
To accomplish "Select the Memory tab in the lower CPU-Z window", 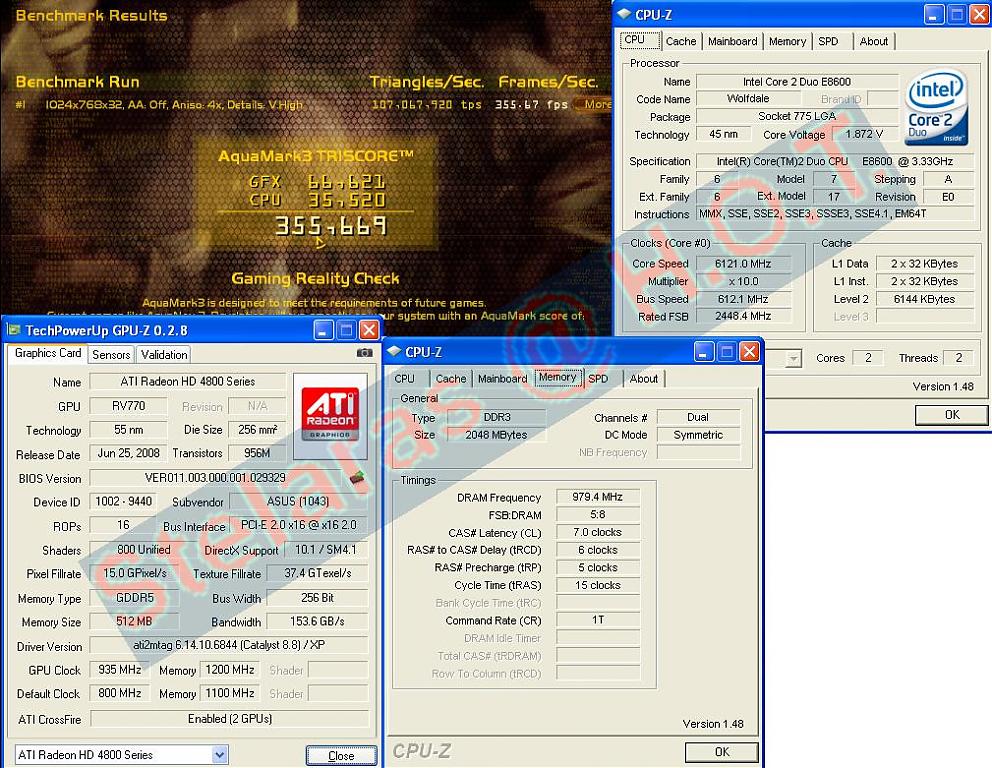I will coord(557,378).
